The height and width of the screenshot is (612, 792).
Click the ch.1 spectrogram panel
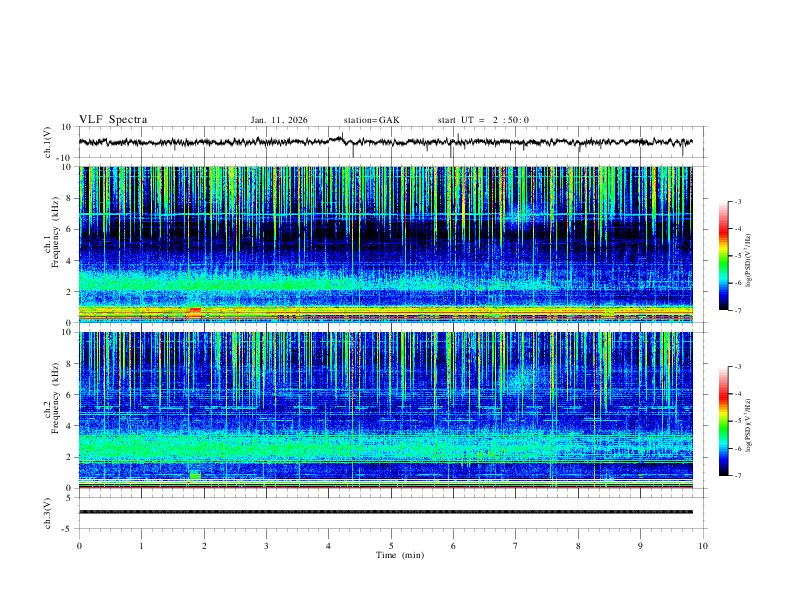tap(386, 244)
